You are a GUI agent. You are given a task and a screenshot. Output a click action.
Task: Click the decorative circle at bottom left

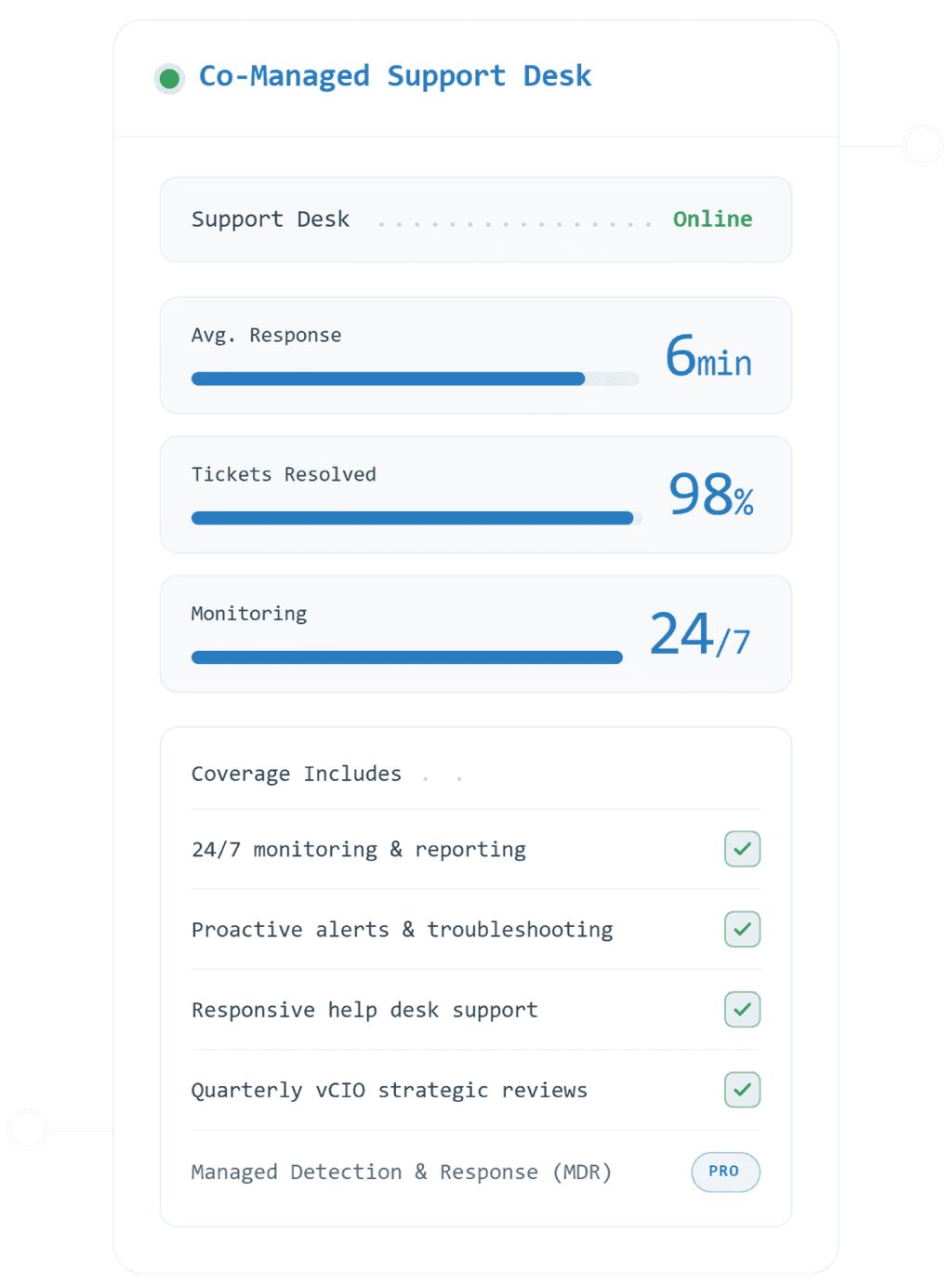(x=27, y=1130)
